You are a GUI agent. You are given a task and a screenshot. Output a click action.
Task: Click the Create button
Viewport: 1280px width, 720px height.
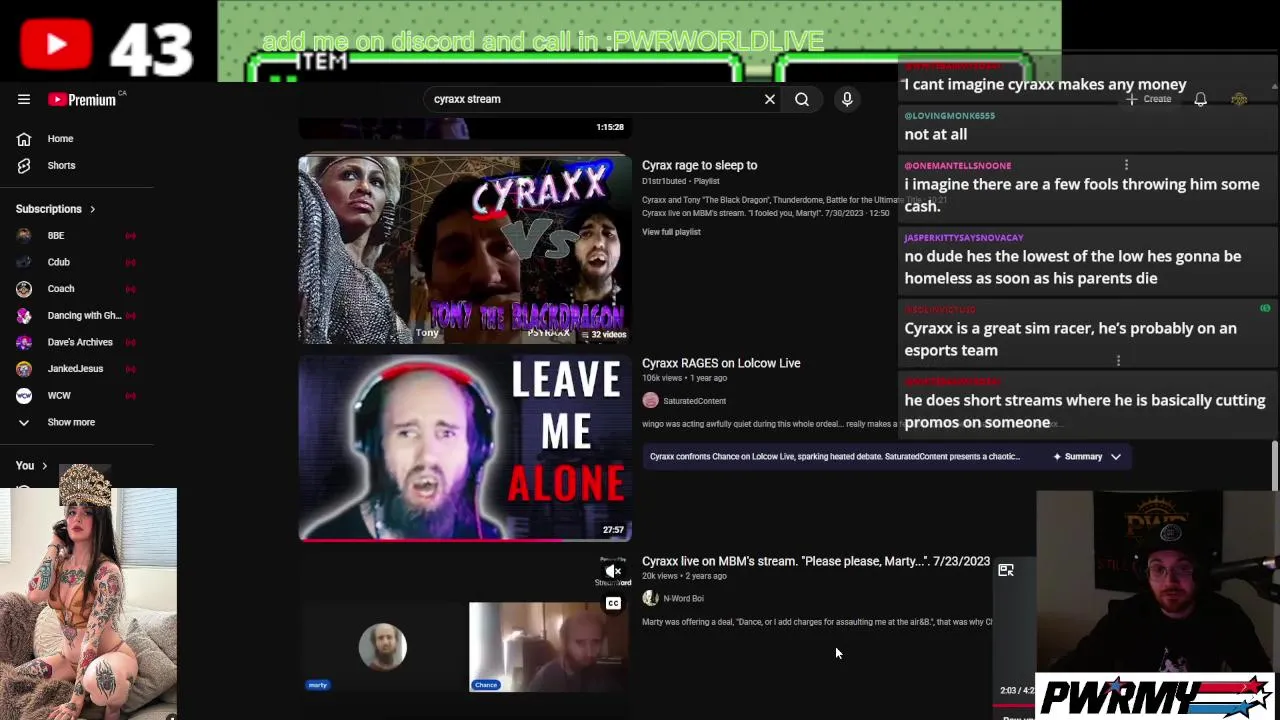click(x=1148, y=99)
